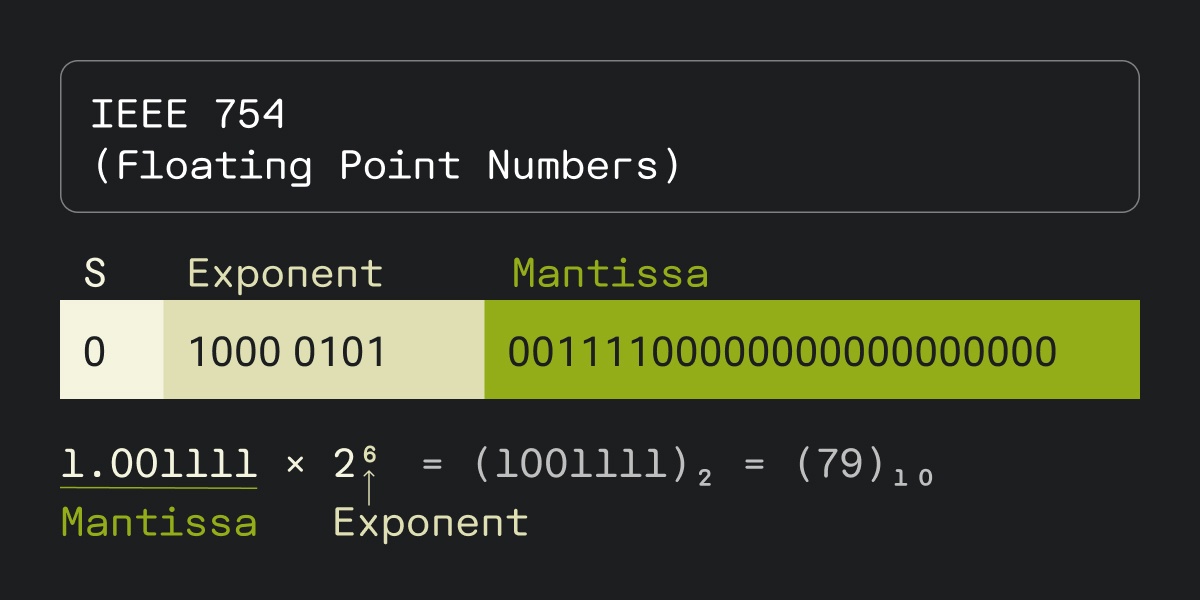This screenshot has width=1200, height=600.
Task: Click the multiplication sign in the formula
Action: pos(295,466)
